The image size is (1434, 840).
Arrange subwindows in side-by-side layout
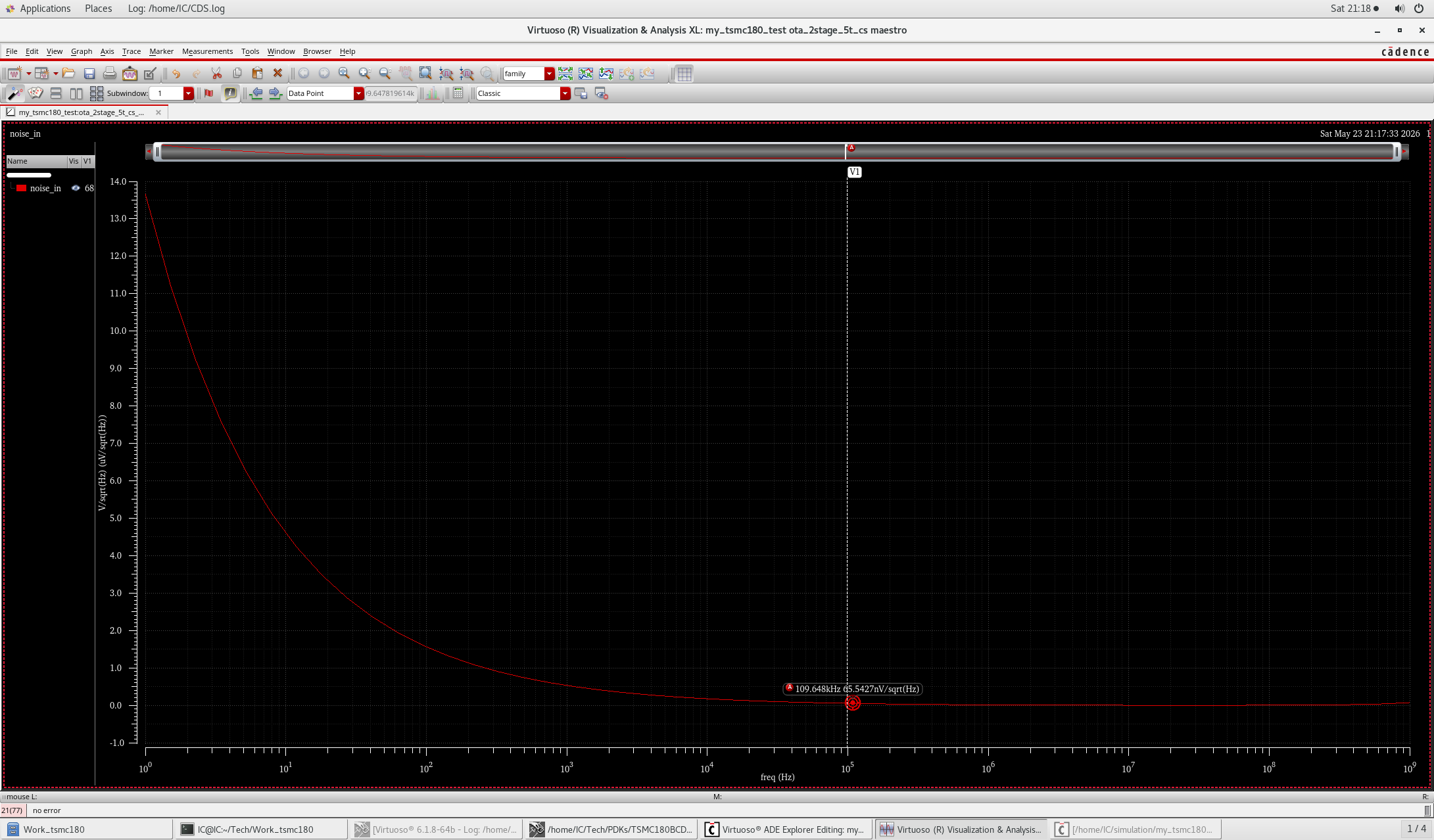(76, 93)
